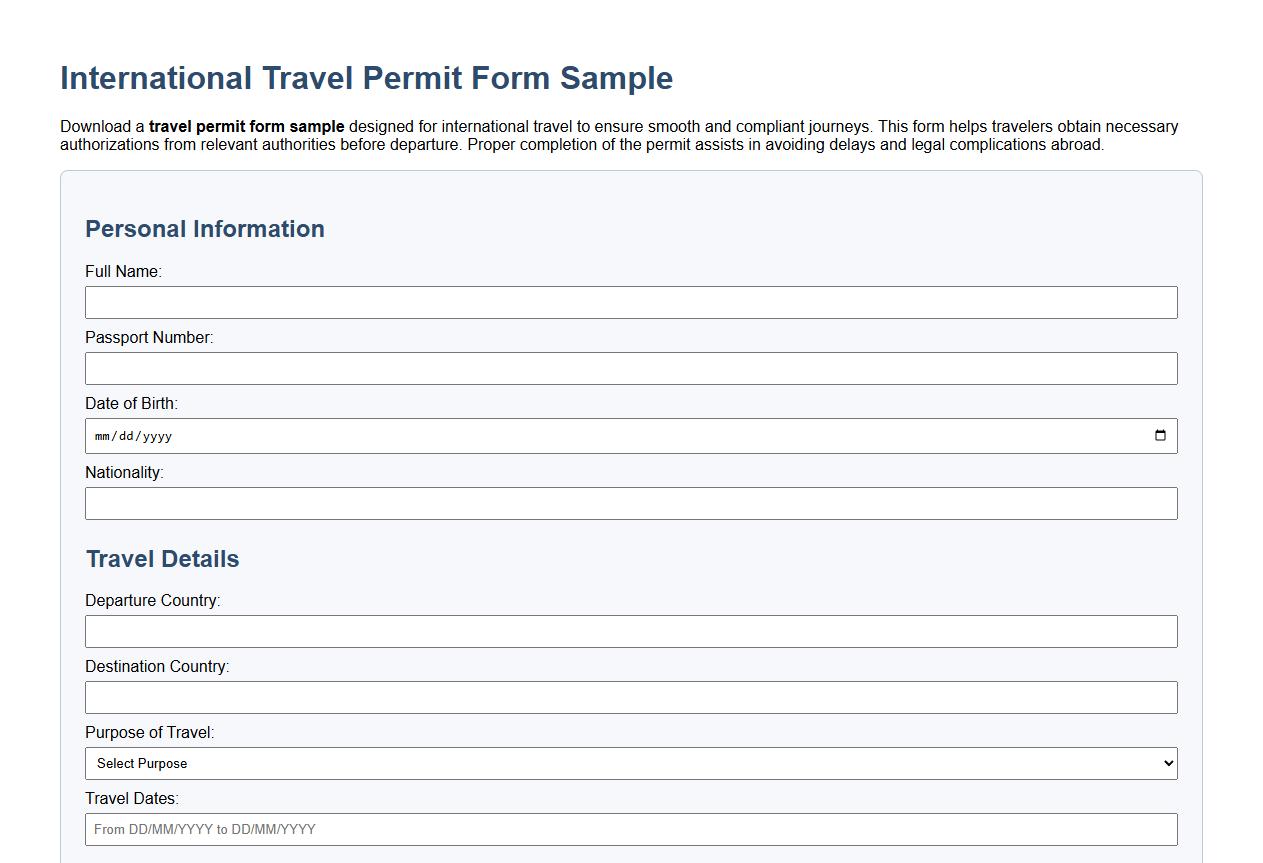The height and width of the screenshot is (863, 1263).
Task: Focus the Destination Country input
Action: (x=631, y=697)
